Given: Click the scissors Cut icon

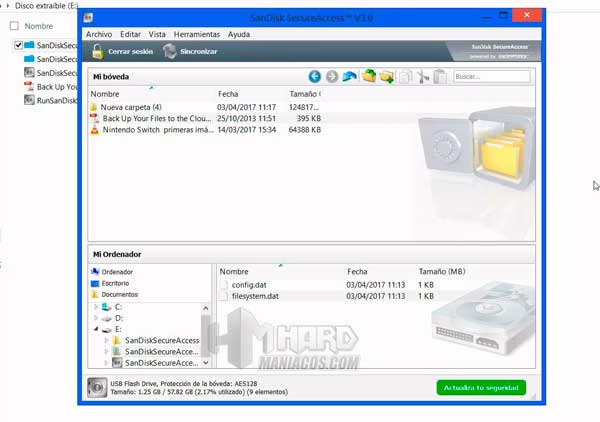Looking at the screenshot, I should (423, 77).
